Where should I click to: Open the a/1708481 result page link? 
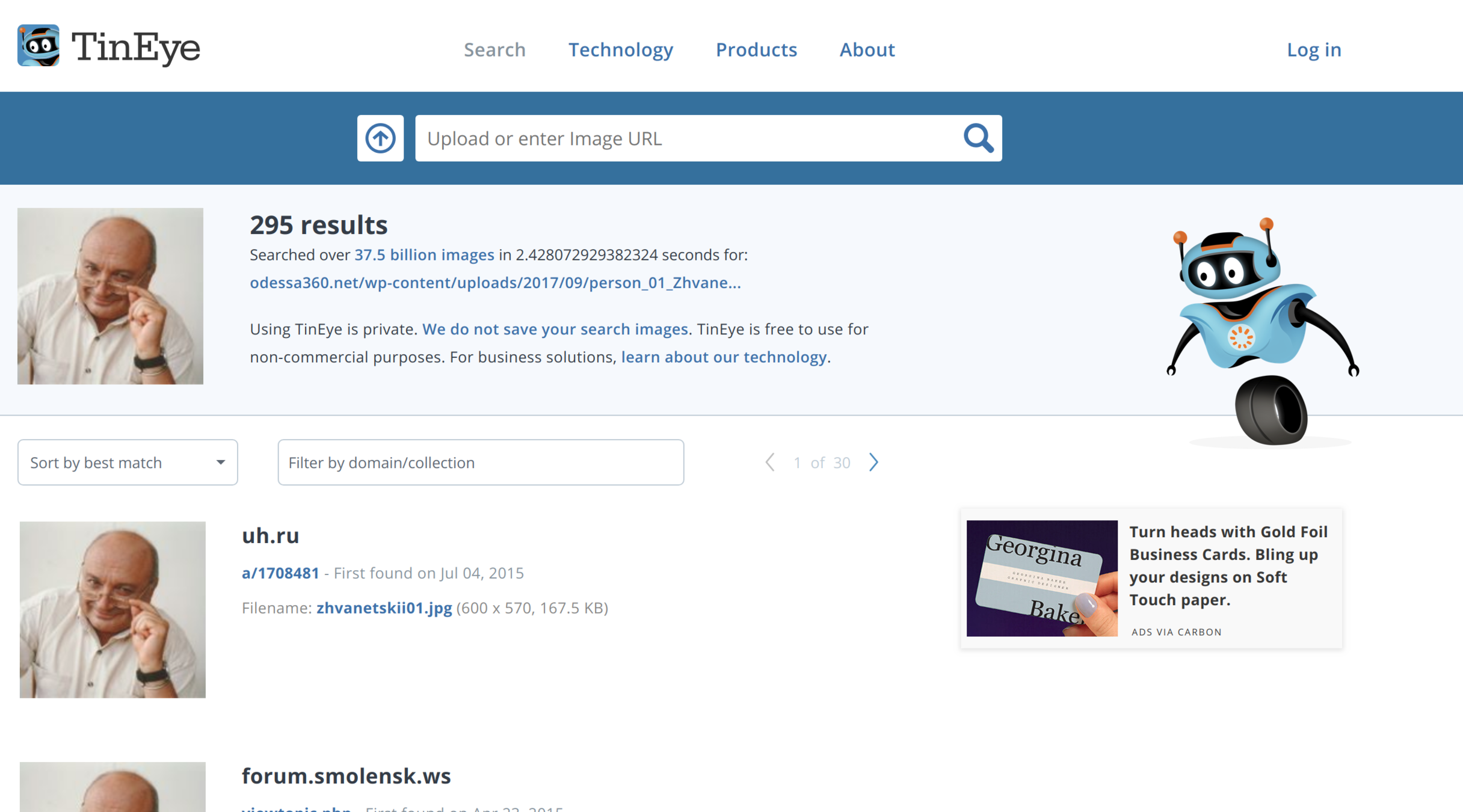(x=280, y=573)
